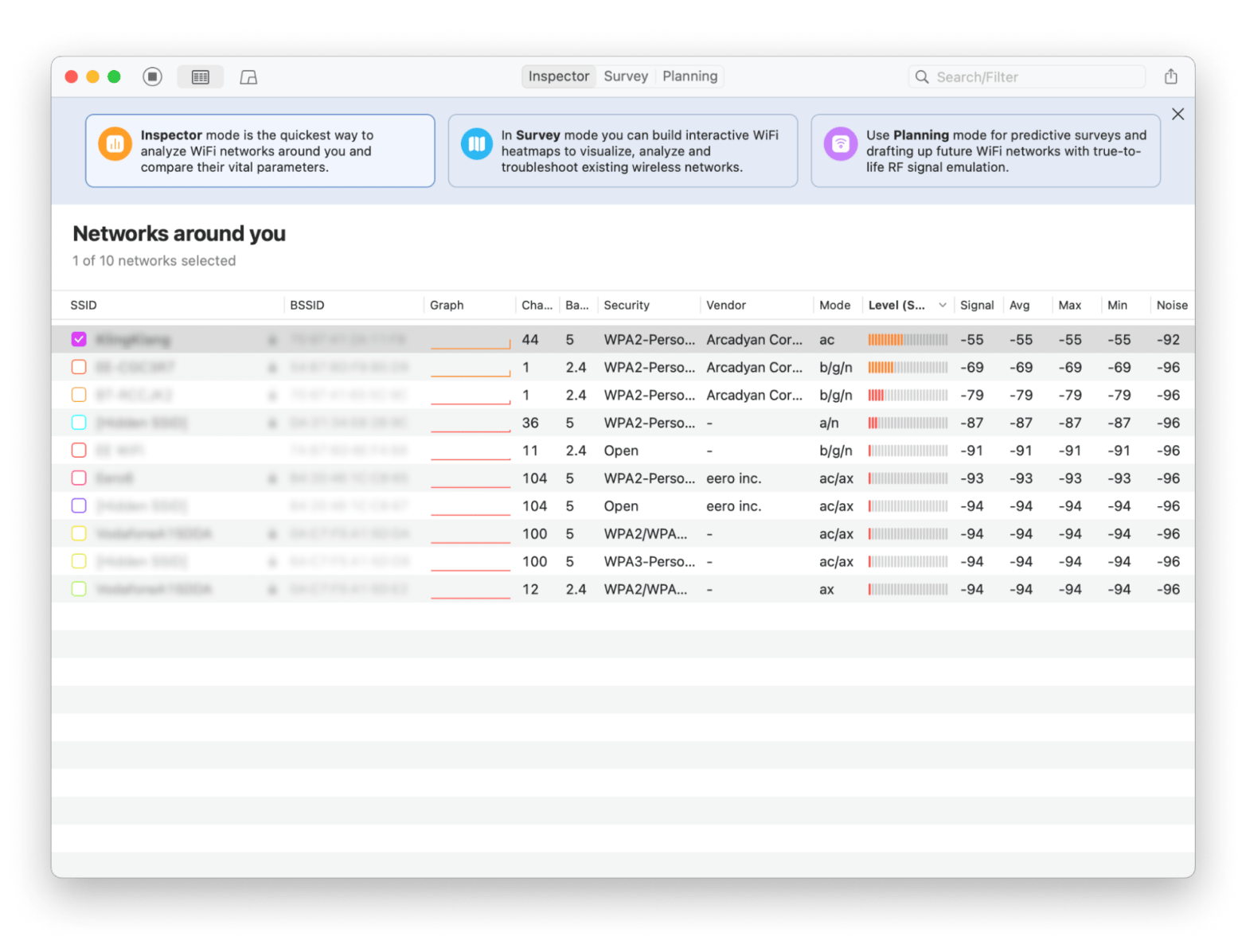
Task: Switch to the Planning tab
Action: (689, 76)
